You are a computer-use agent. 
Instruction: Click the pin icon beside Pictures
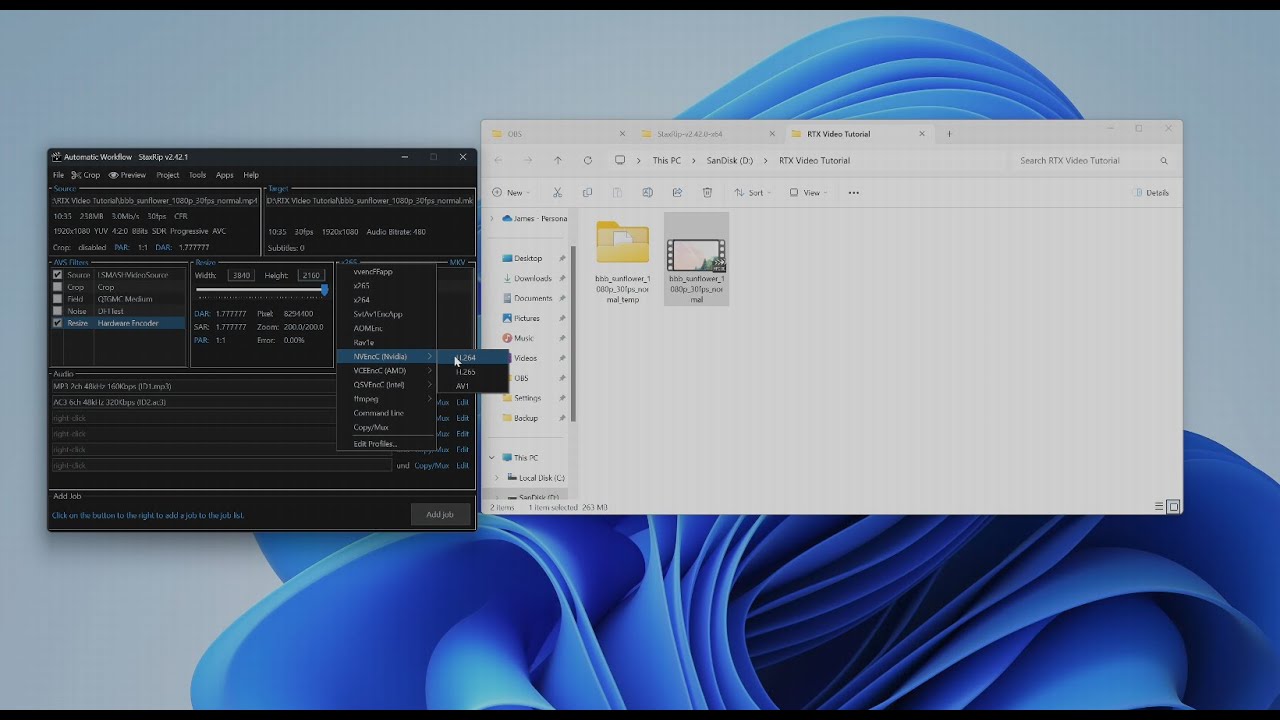pos(562,318)
